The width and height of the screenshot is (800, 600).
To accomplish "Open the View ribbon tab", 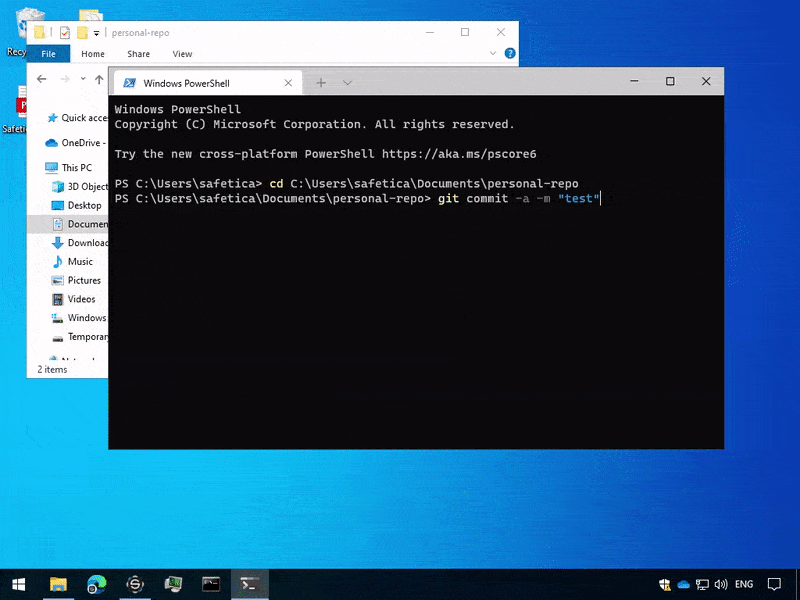I will tap(182, 54).
